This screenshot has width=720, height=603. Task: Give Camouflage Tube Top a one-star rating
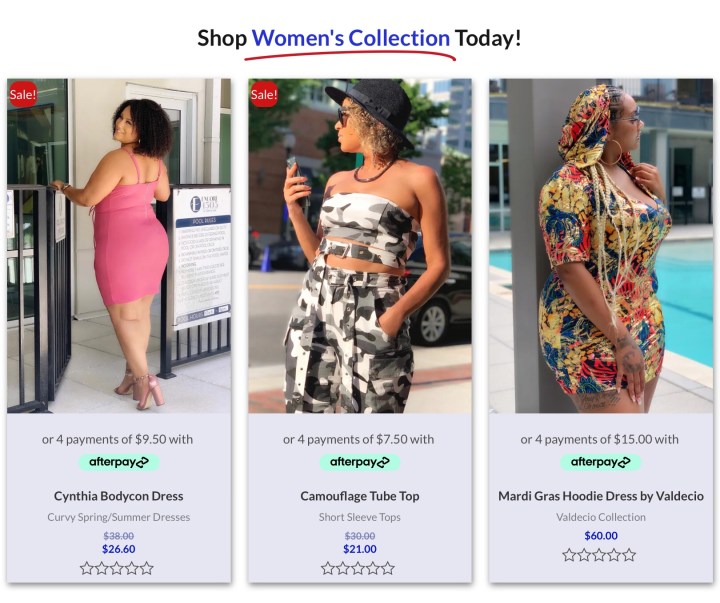[327, 569]
